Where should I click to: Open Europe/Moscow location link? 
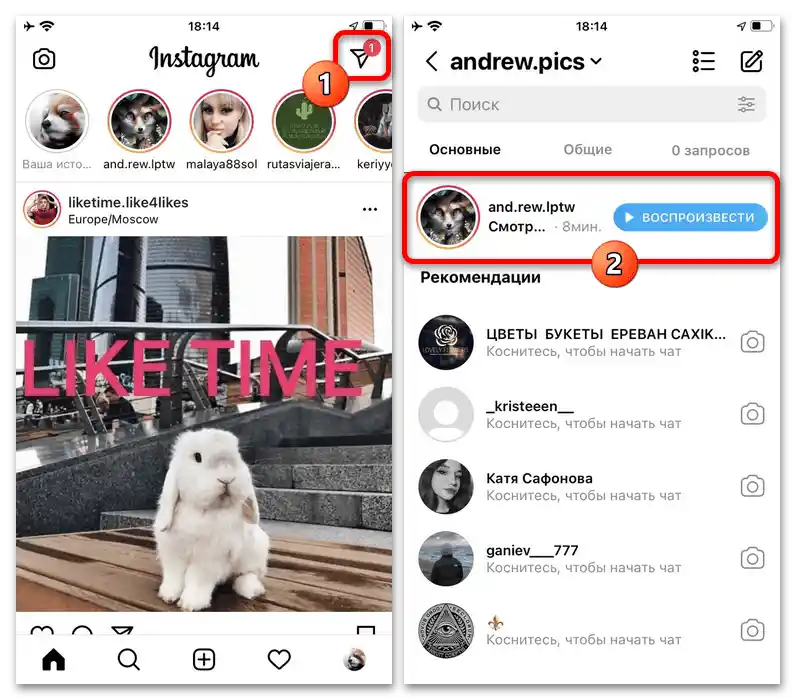[113, 219]
